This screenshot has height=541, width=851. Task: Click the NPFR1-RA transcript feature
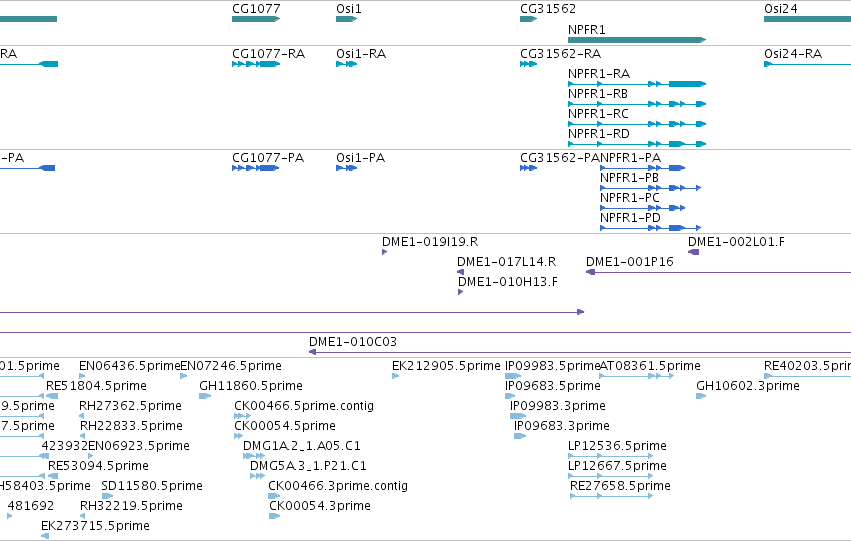(637, 84)
